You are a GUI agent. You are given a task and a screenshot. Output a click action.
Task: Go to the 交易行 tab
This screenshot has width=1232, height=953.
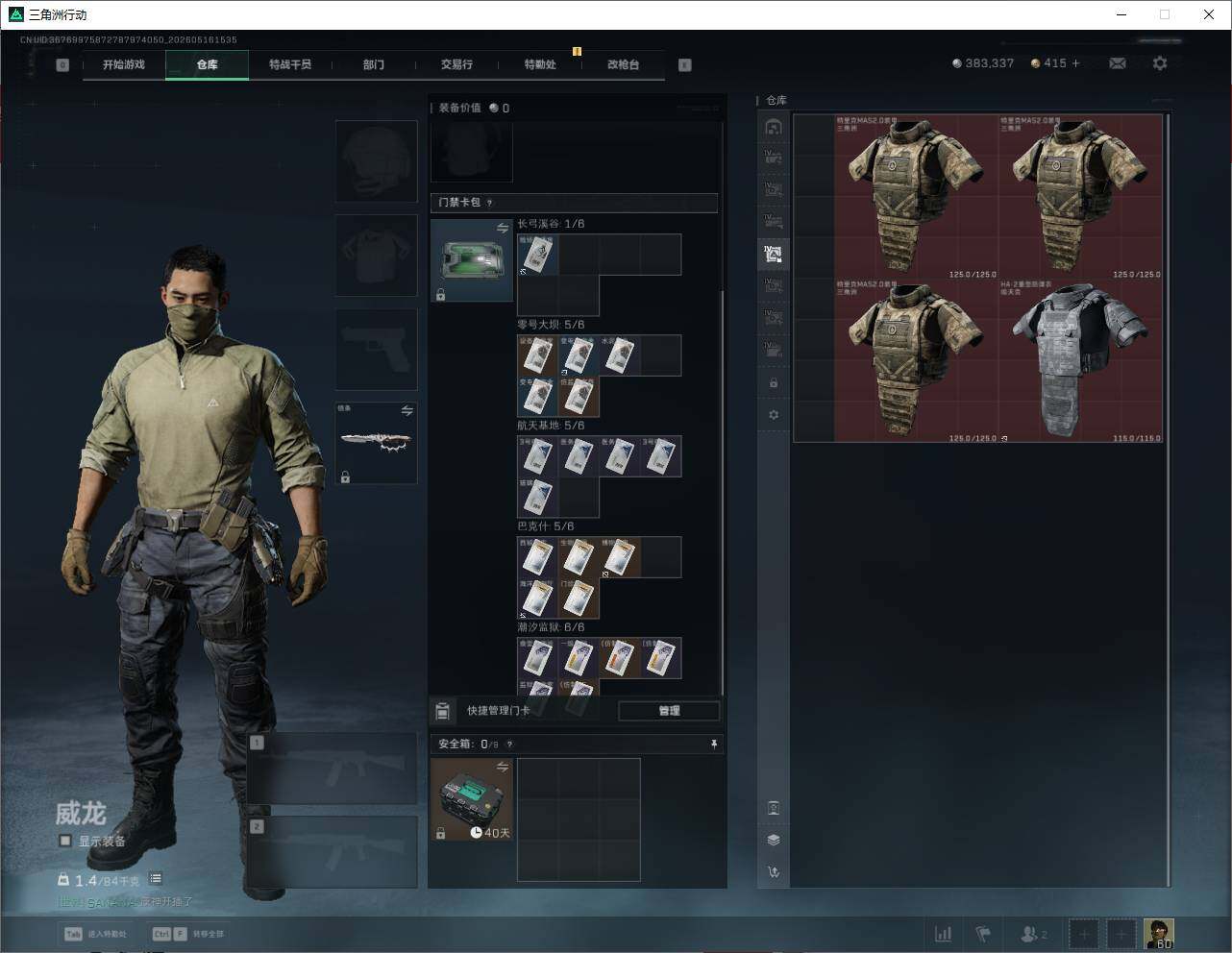(456, 64)
